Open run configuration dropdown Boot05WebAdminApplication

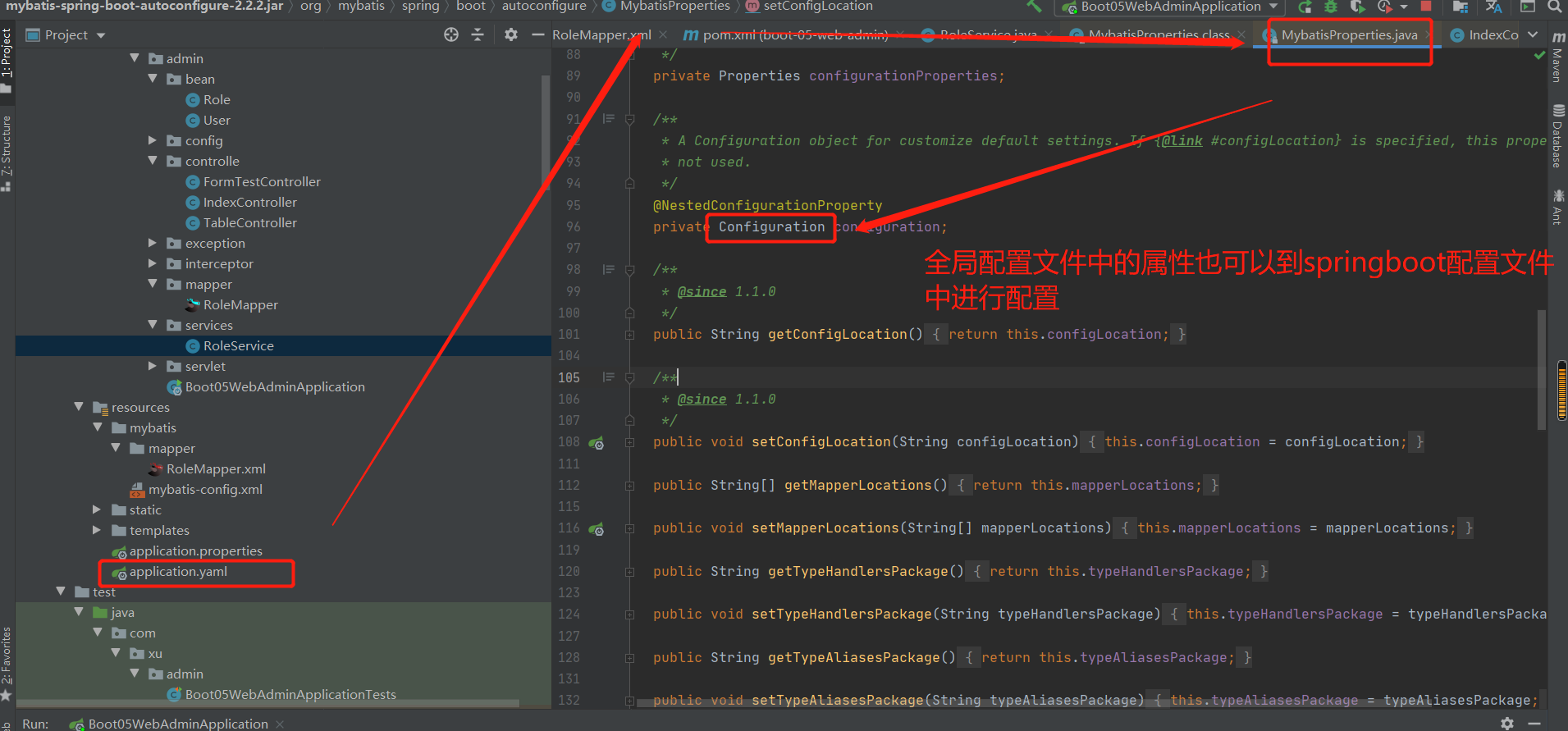tap(1170, 7)
